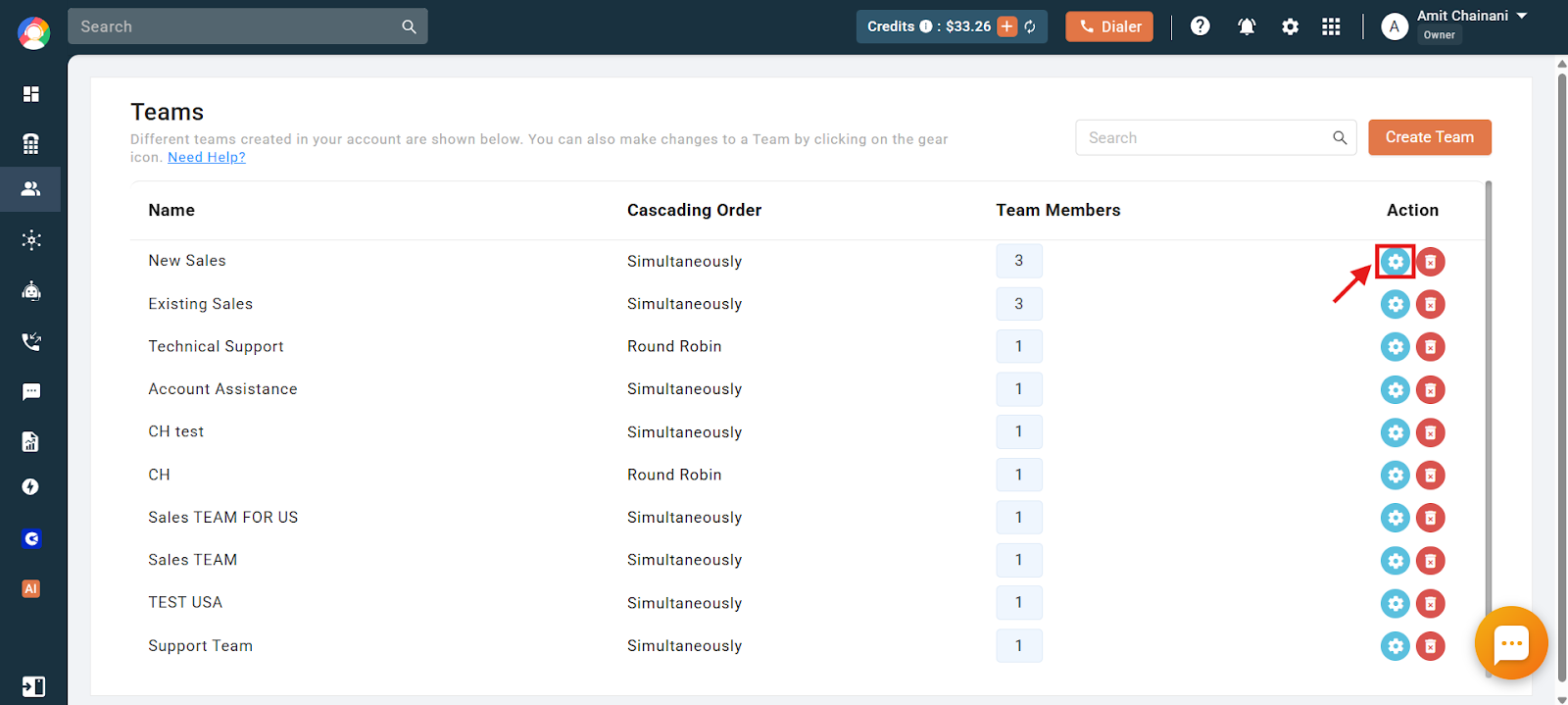Click the Cascading Order column header
Image resolution: width=1568 pixels, height=705 pixels.
point(694,210)
